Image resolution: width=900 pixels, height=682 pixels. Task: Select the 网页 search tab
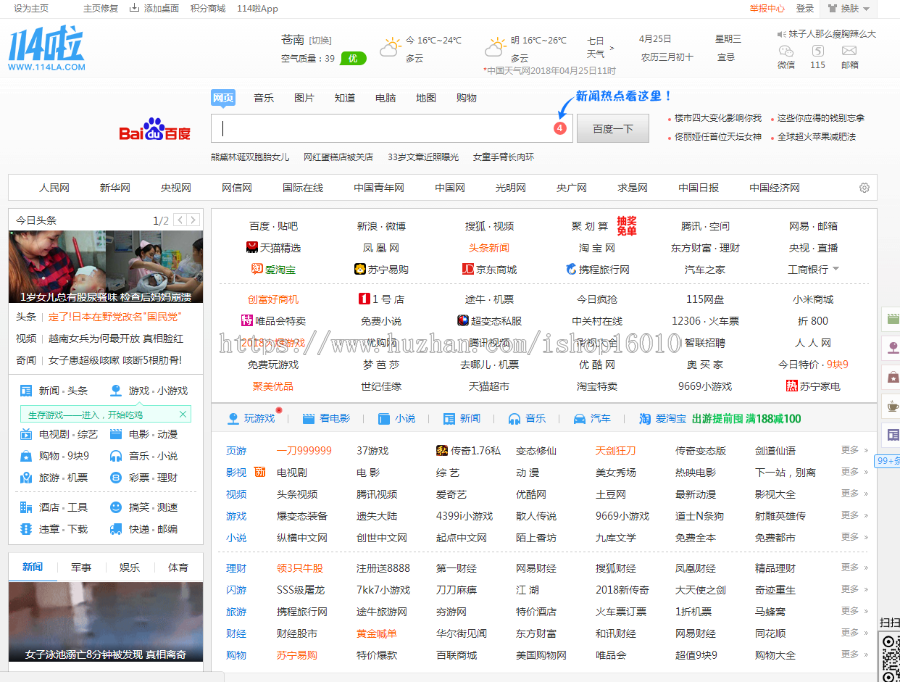click(x=223, y=98)
